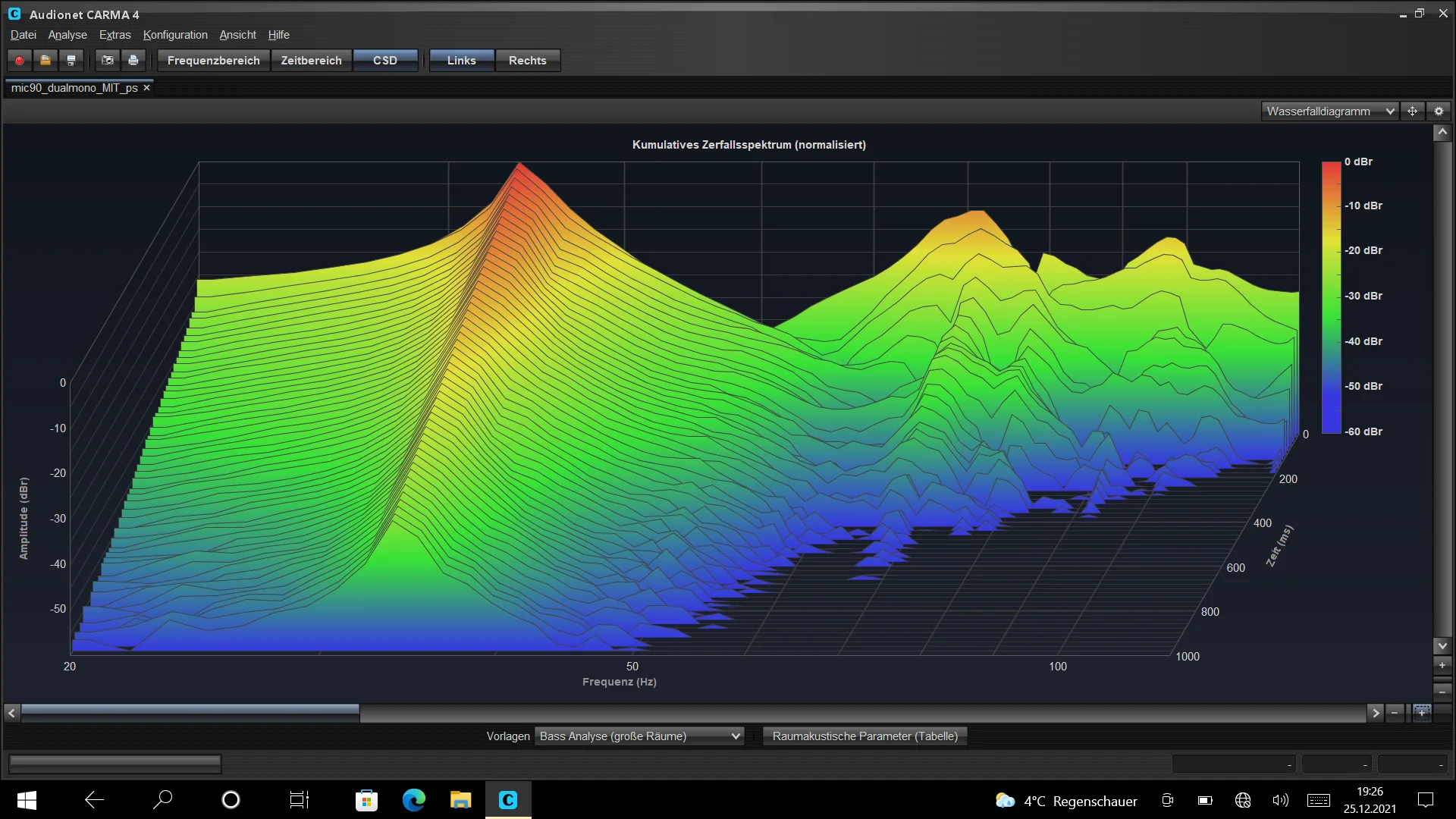Click the horizontal scrollbar right arrow
This screenshot has width=1456, height=819.
click(1376, 713)
